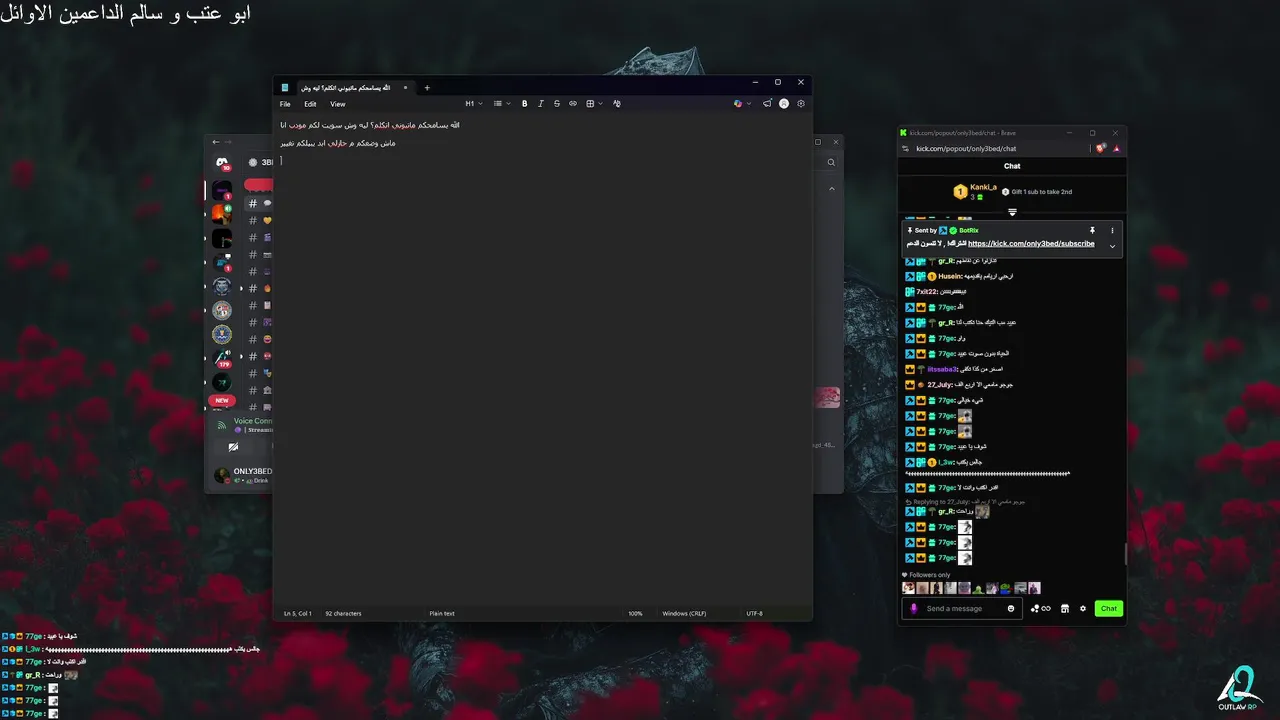Open the table insert dropdown in Notepad
The width and height of the screenshot is (1280, 720).
coord(594,104)
